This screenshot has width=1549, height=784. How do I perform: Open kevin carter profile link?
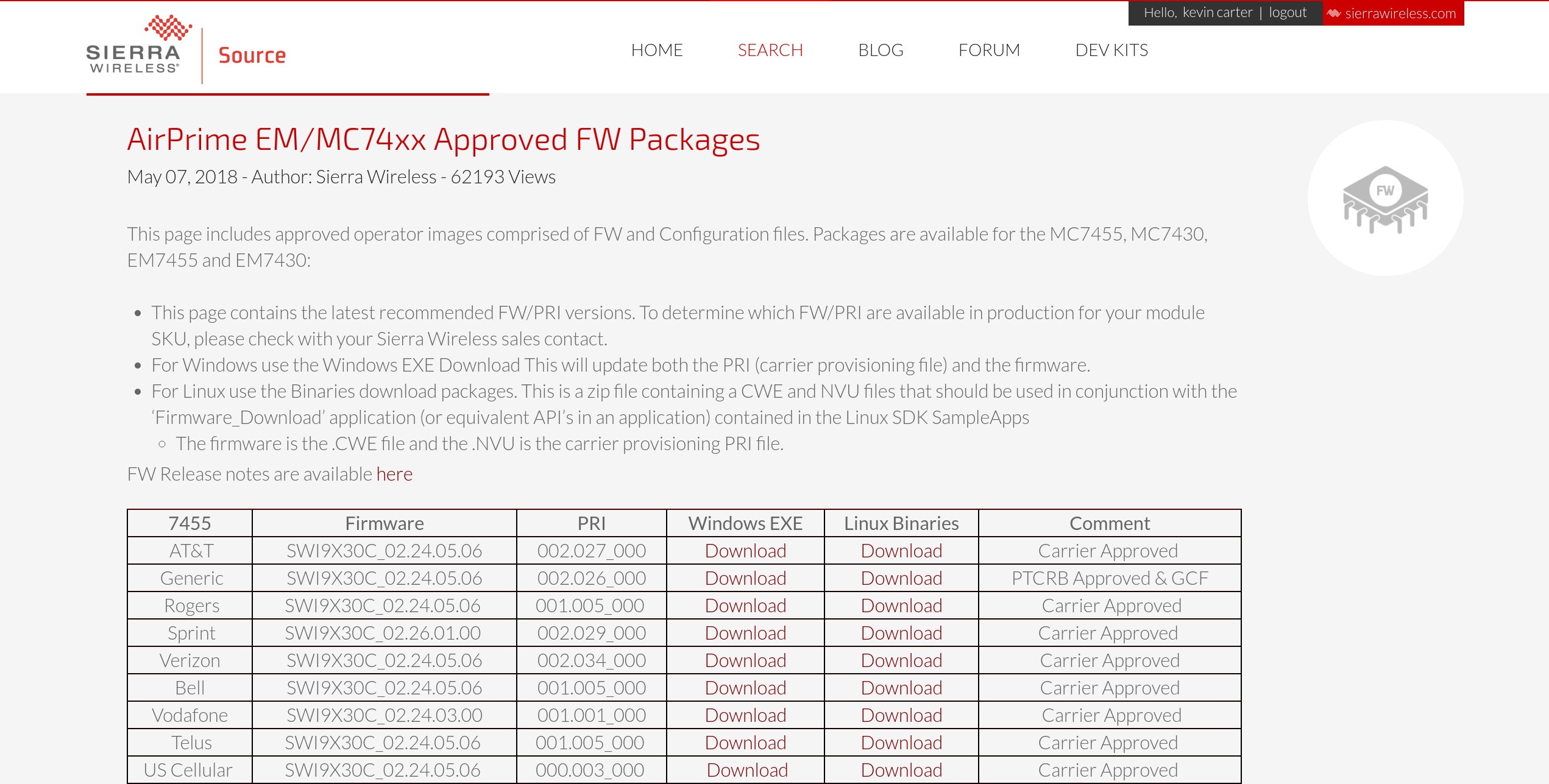(1217, 13)
